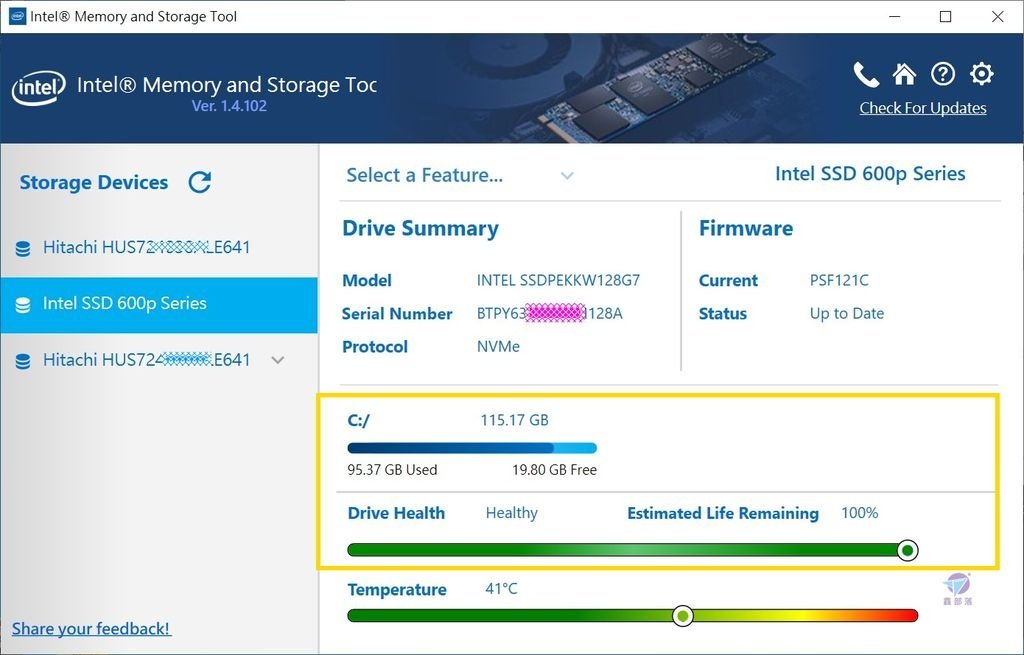The image size is (1024, 655).
Task: Click the serial number value
Action: point(549,313)
